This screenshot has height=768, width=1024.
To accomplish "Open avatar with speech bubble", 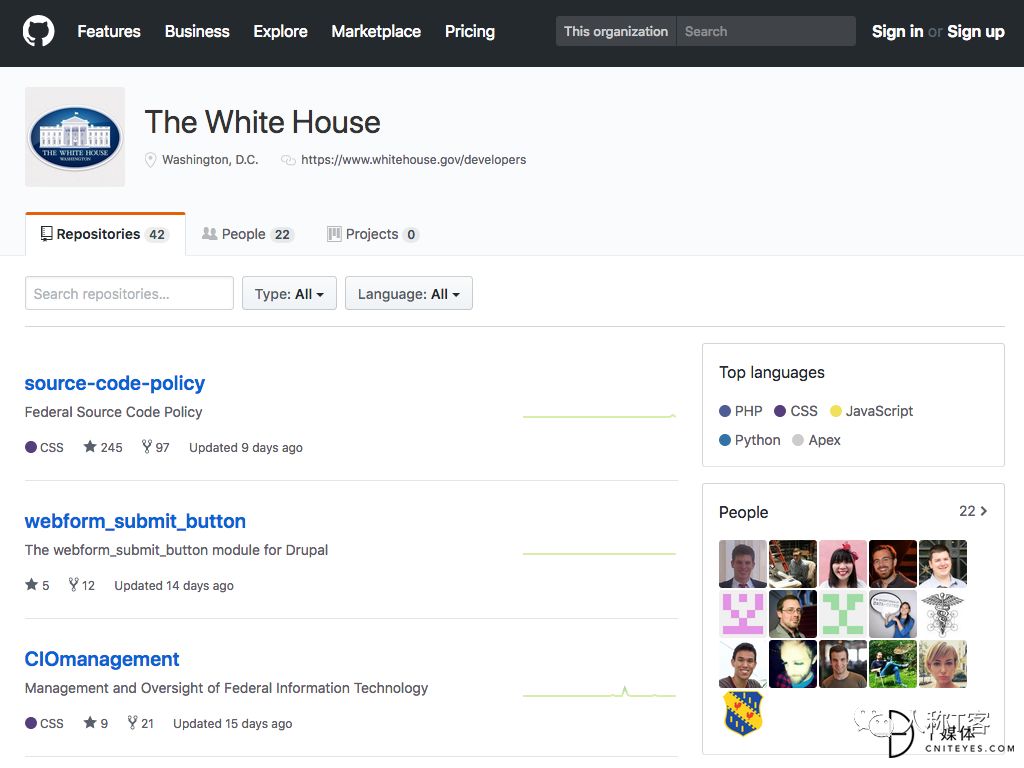I will click(x=893, y=614).
